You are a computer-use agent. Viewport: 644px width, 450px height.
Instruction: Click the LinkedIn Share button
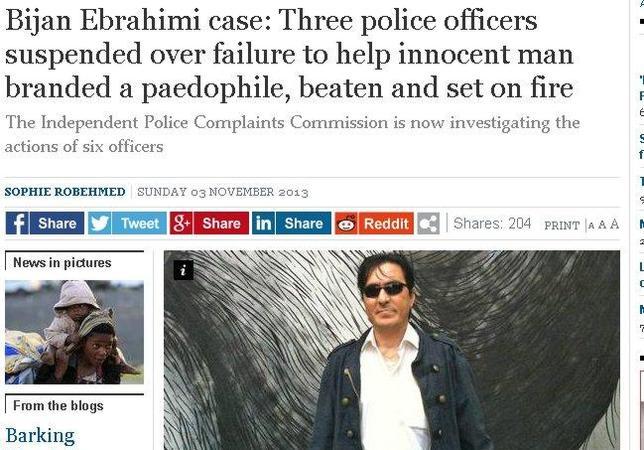304,223
